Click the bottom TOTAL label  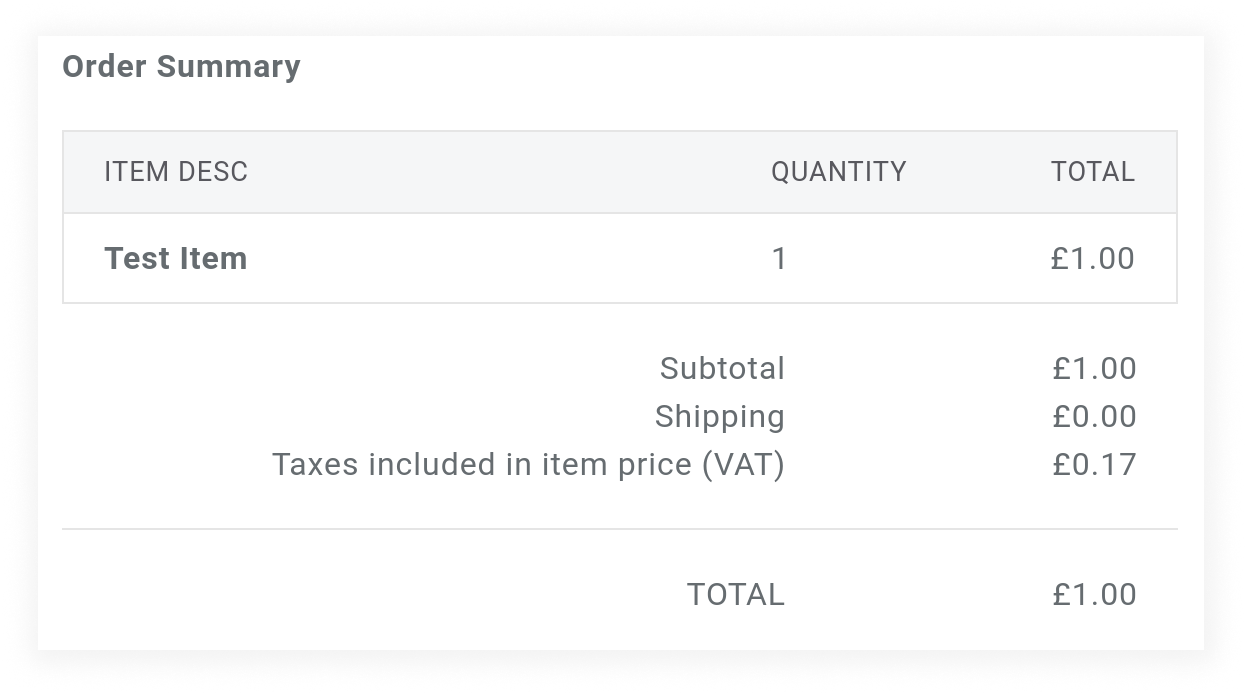(735, 595)
